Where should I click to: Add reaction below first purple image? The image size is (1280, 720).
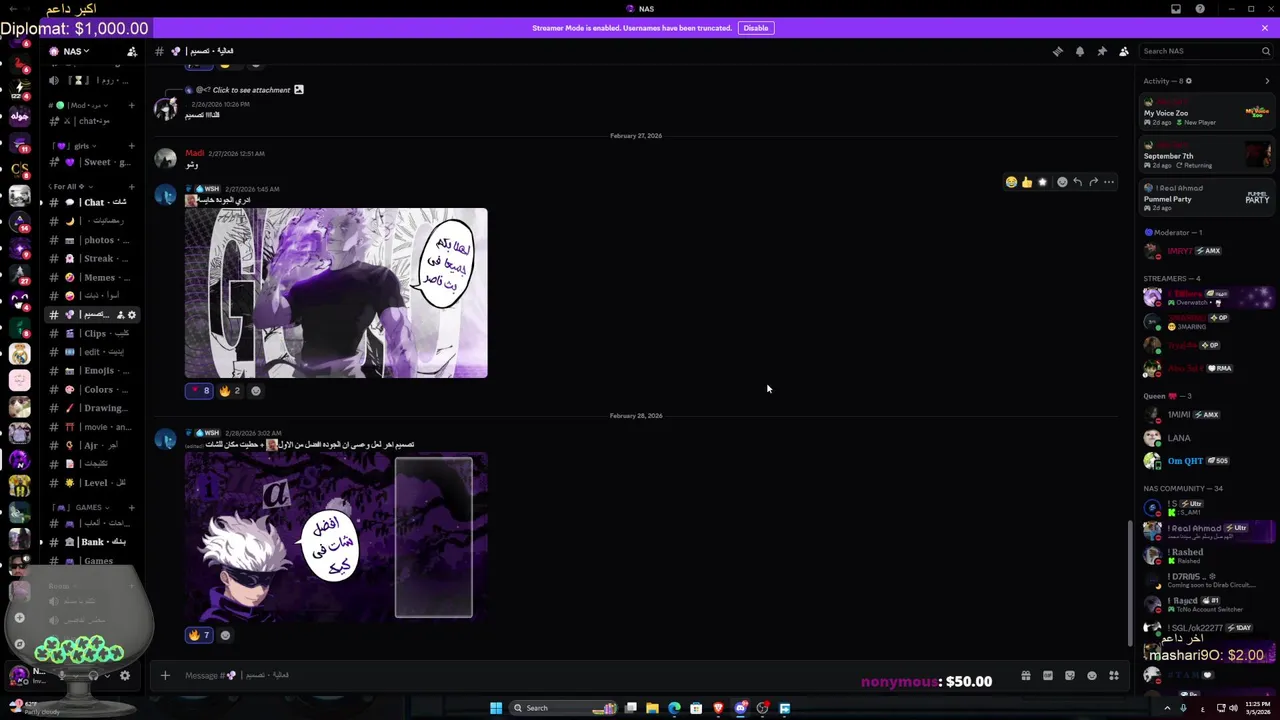point(256,391)
